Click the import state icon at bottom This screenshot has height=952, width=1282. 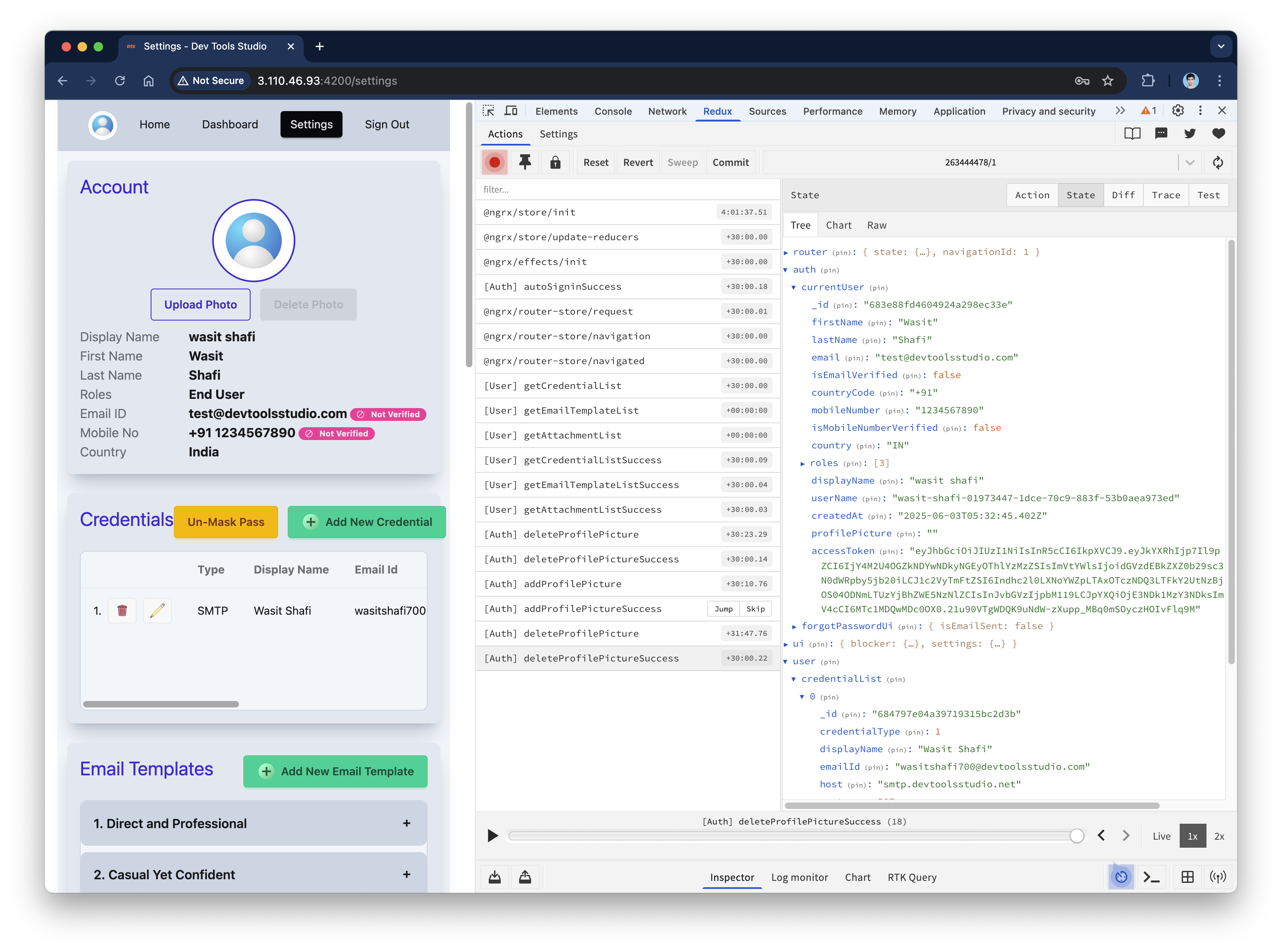click(x=495, y=877)
